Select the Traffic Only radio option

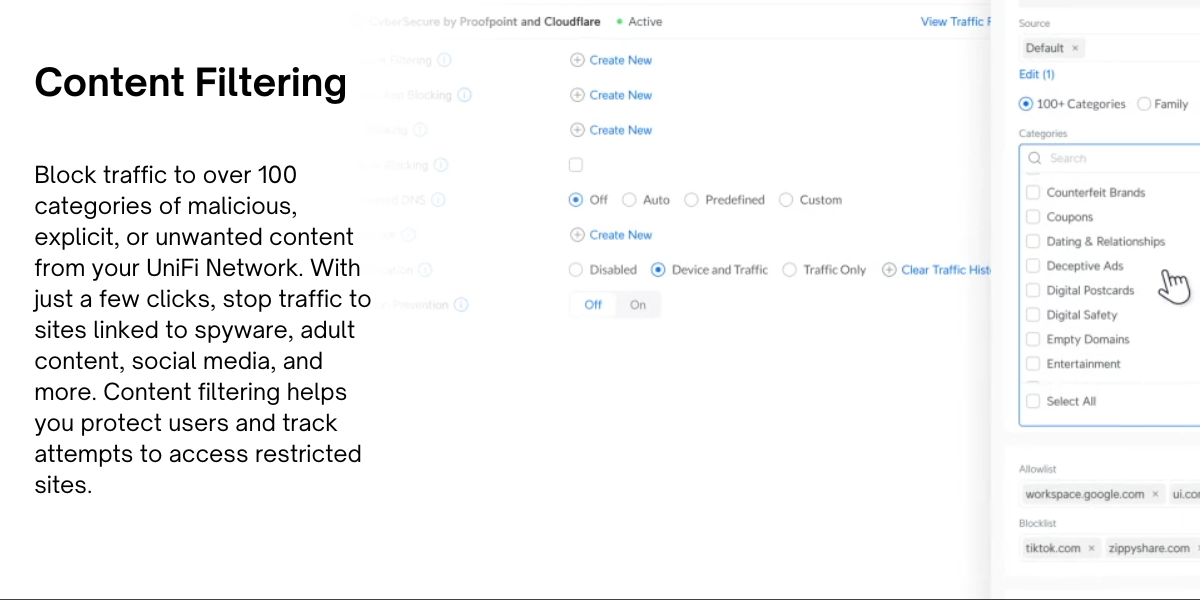790,270
